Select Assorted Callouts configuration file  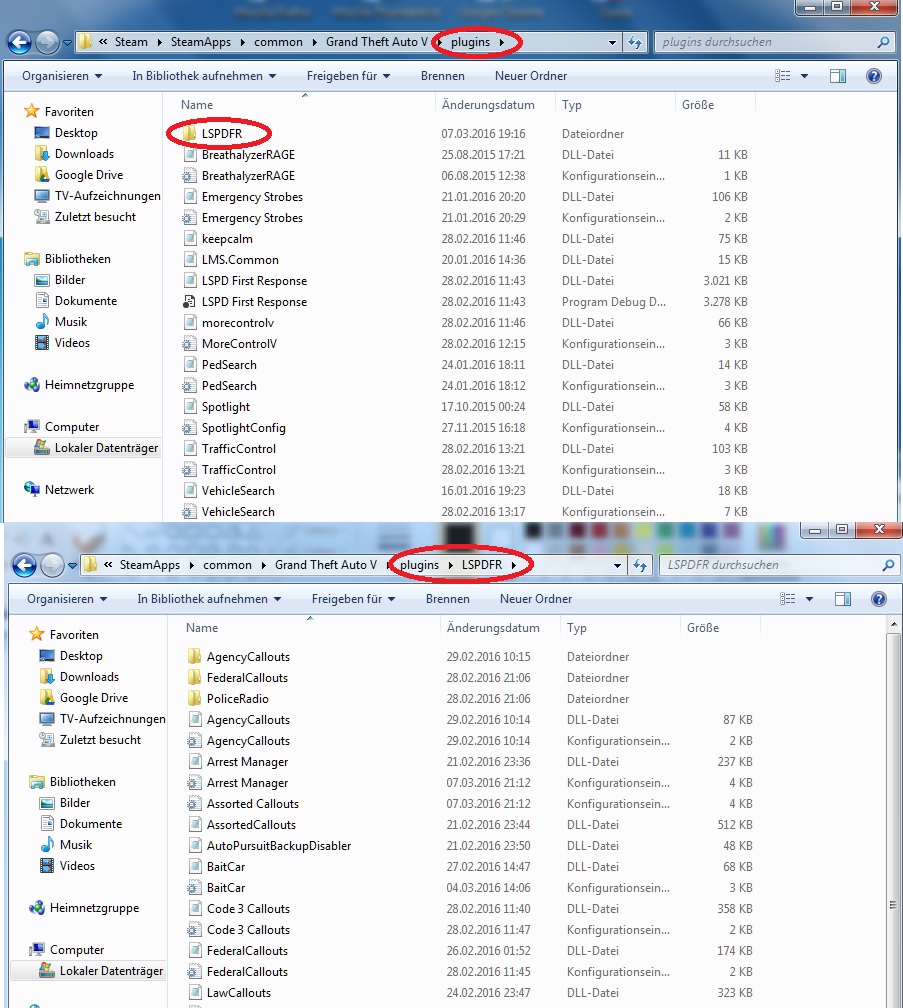(x=253, y=804)
